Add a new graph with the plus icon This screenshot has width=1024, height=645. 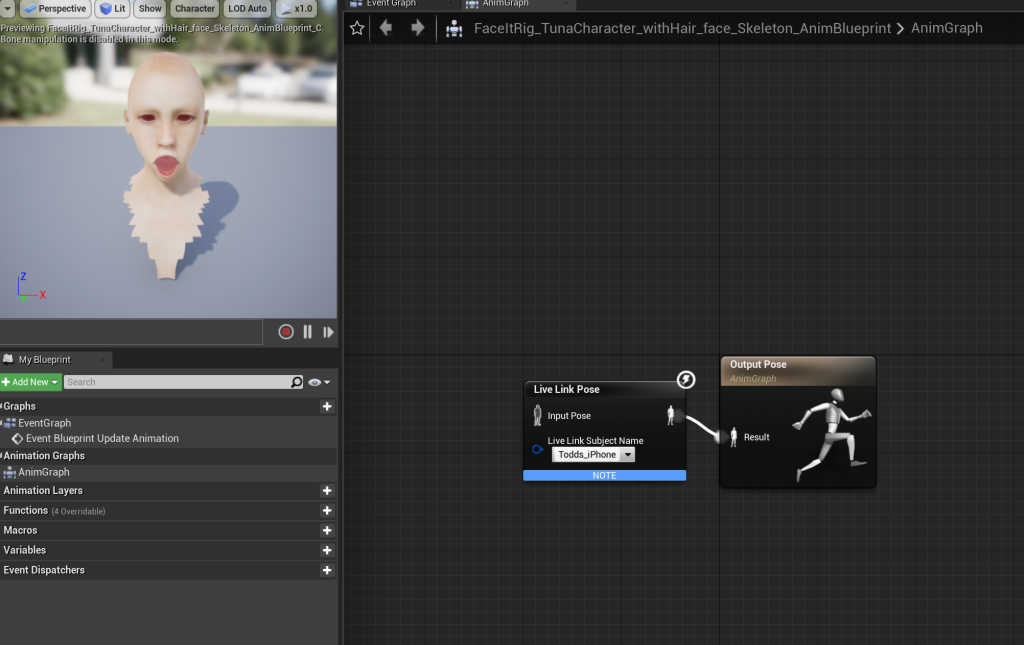[x=326, y=406]
